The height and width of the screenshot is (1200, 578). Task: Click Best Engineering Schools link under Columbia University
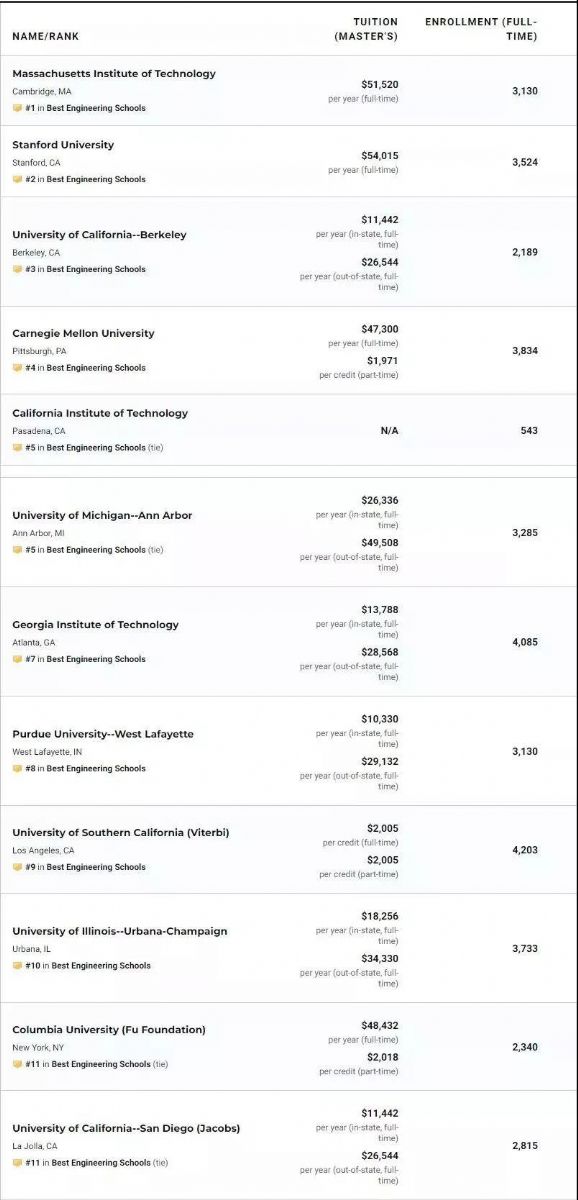tap(101, 1064)
